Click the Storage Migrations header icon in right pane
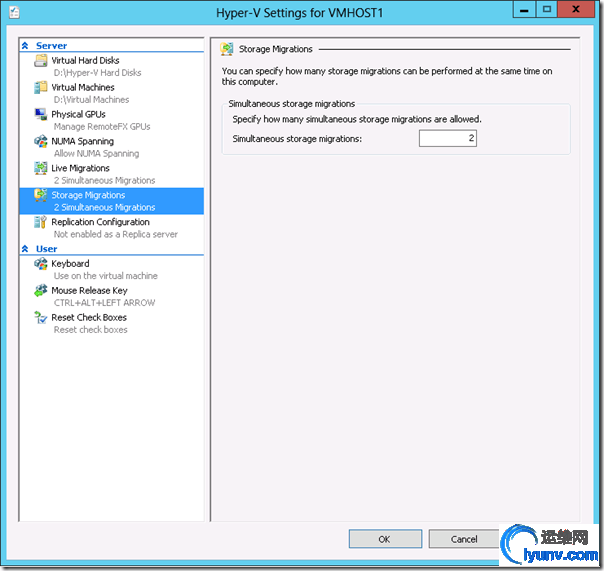This screenshot has width=604, height=571. tap(226, 49)
